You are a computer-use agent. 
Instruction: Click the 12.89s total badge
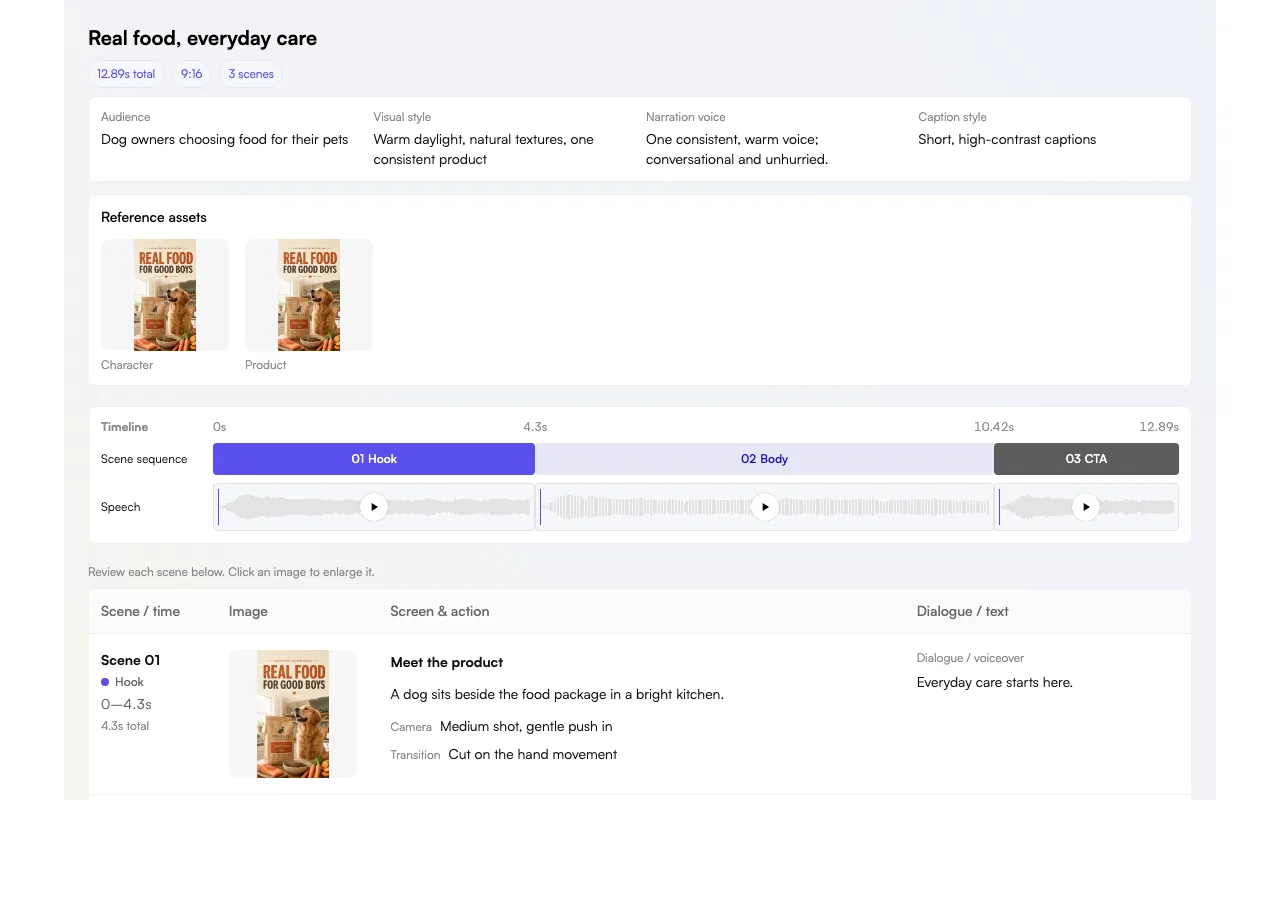point(126,74)
